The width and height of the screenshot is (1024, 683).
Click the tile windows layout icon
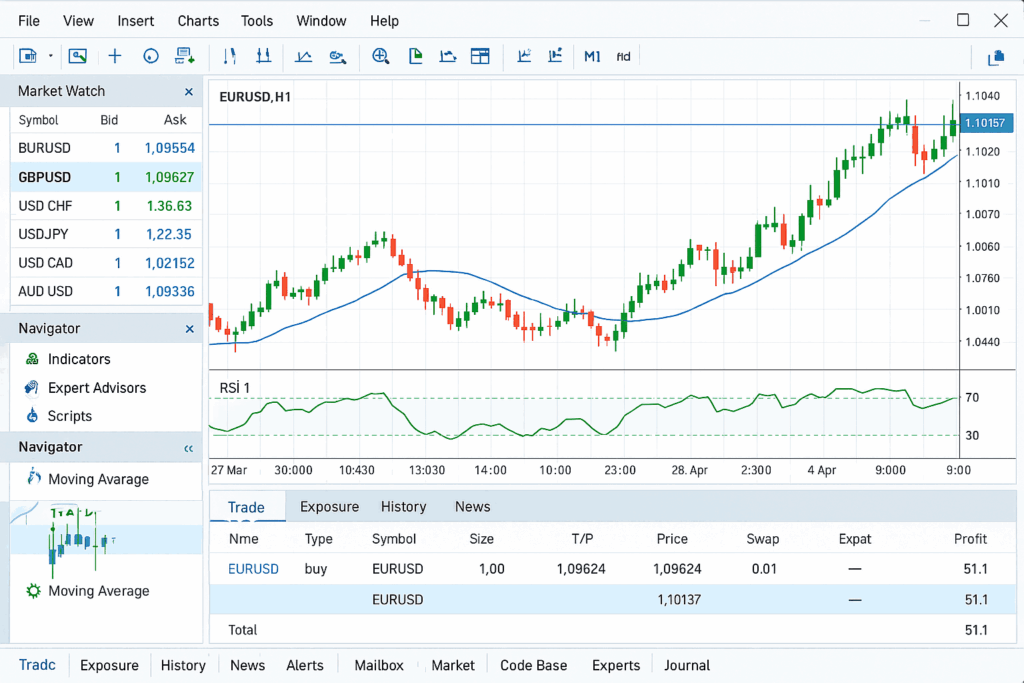[481, 56]
